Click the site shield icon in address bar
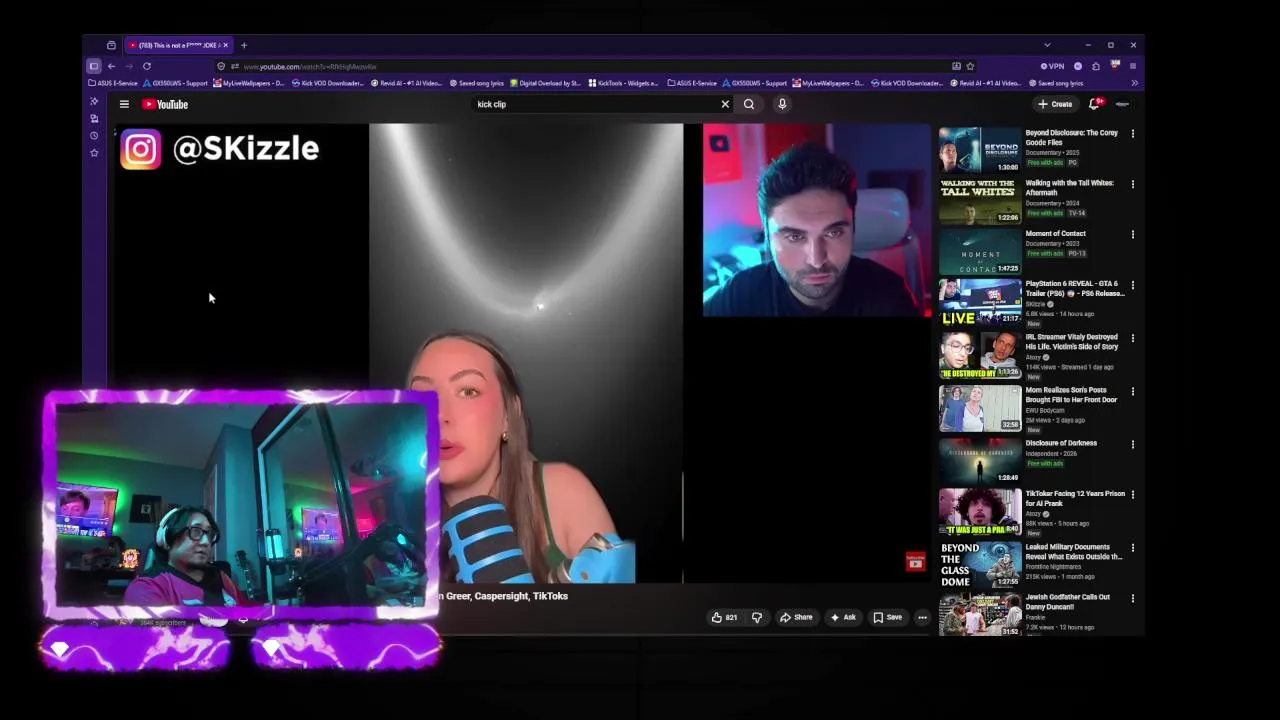 [221, 66]
